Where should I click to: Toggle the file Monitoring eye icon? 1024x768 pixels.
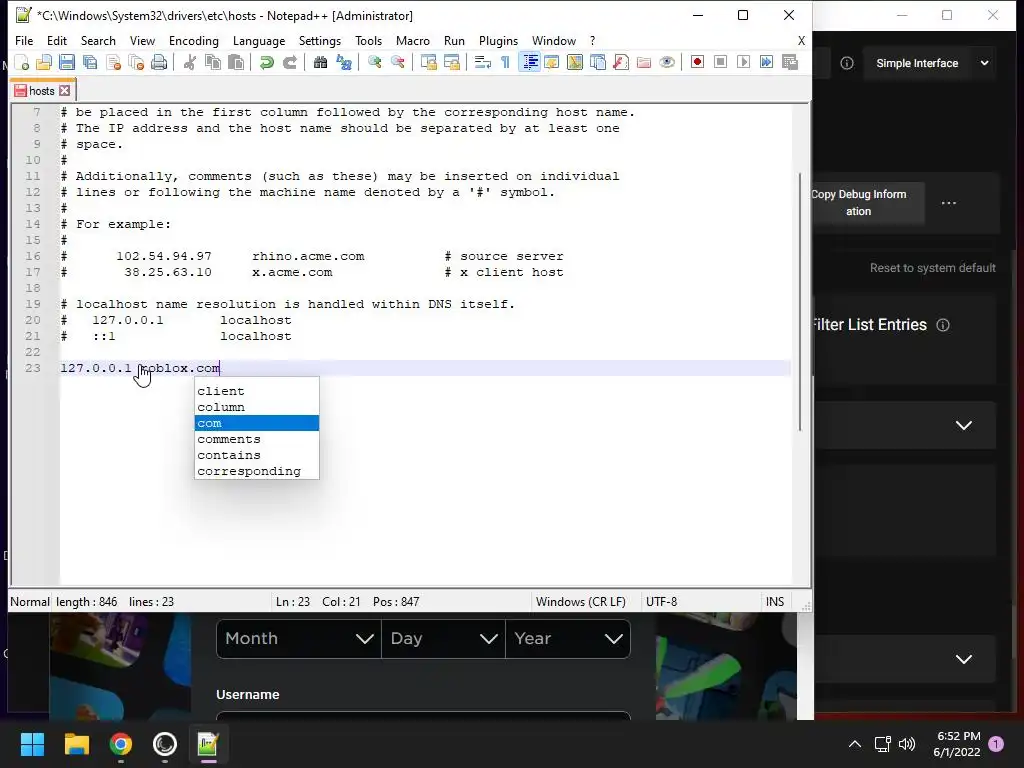pos(667,63)
